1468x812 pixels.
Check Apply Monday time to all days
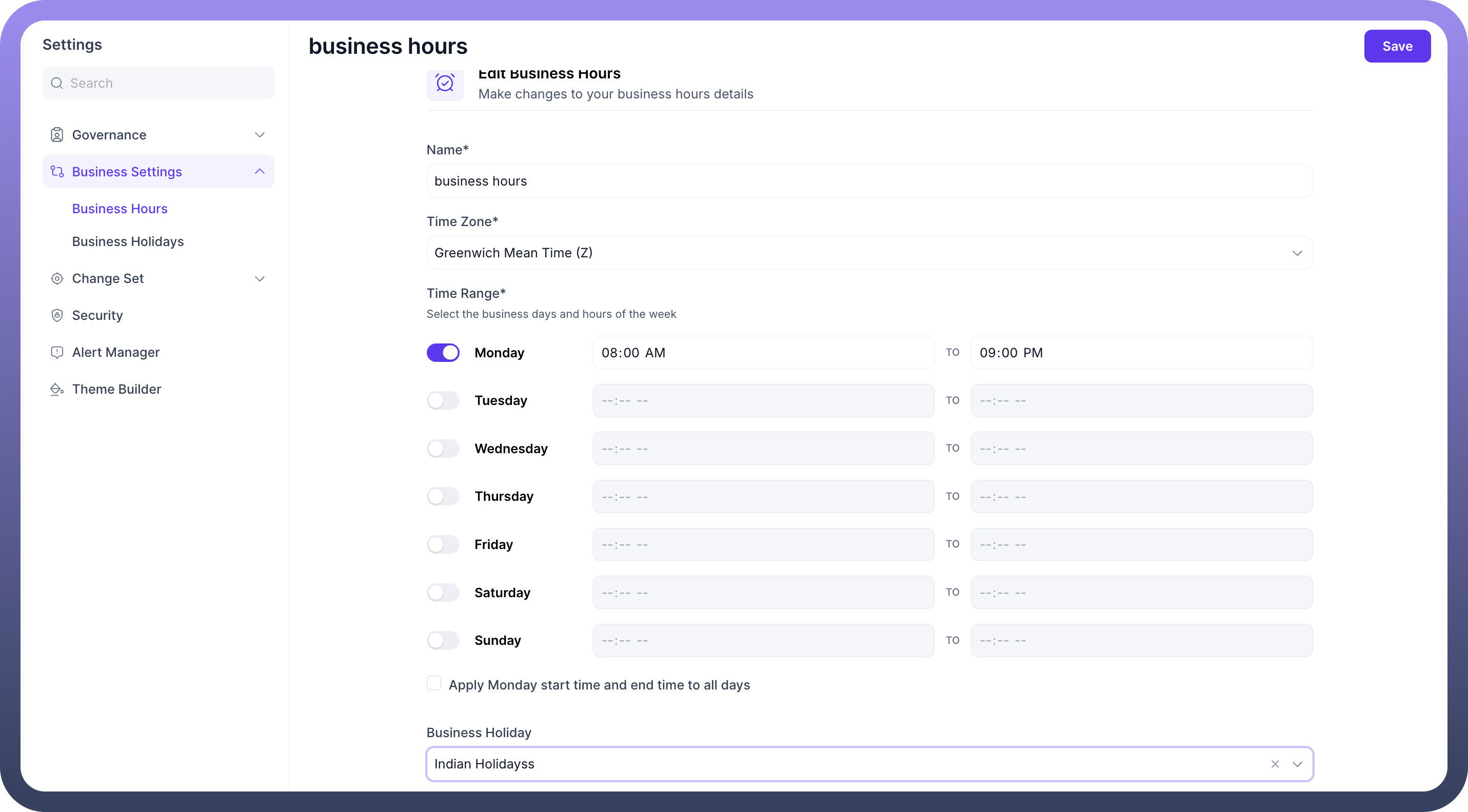(x=433, y=683)
